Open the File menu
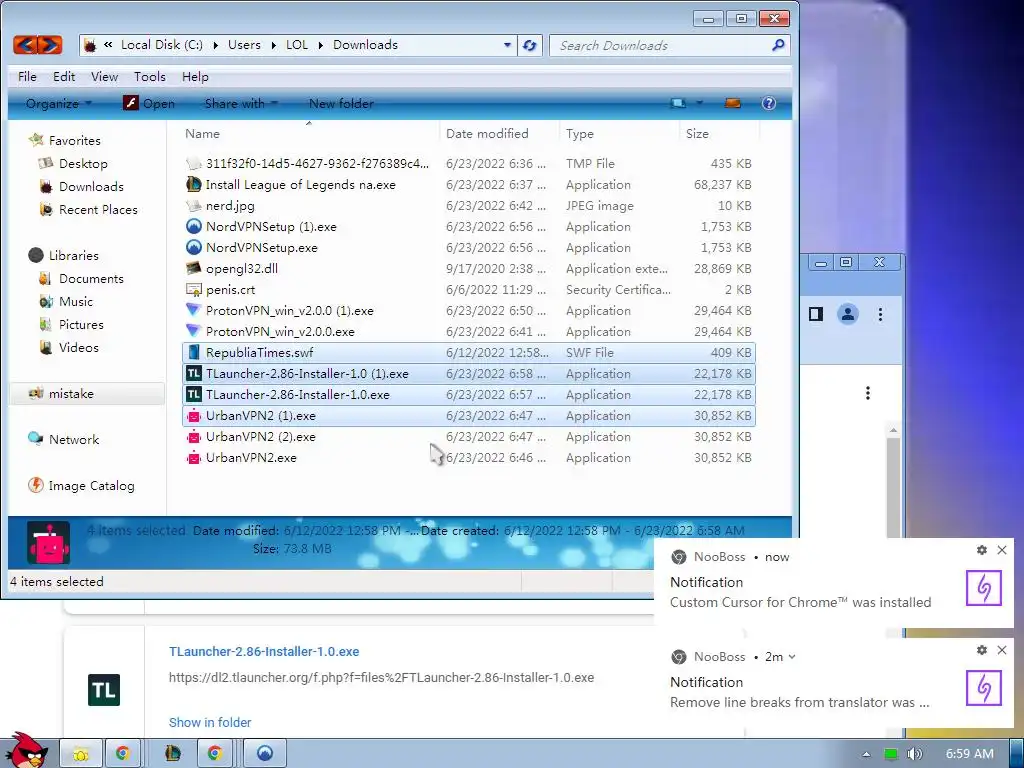Image resolution: width=1024 pixels, height=768 pixels. pos(27,76)
